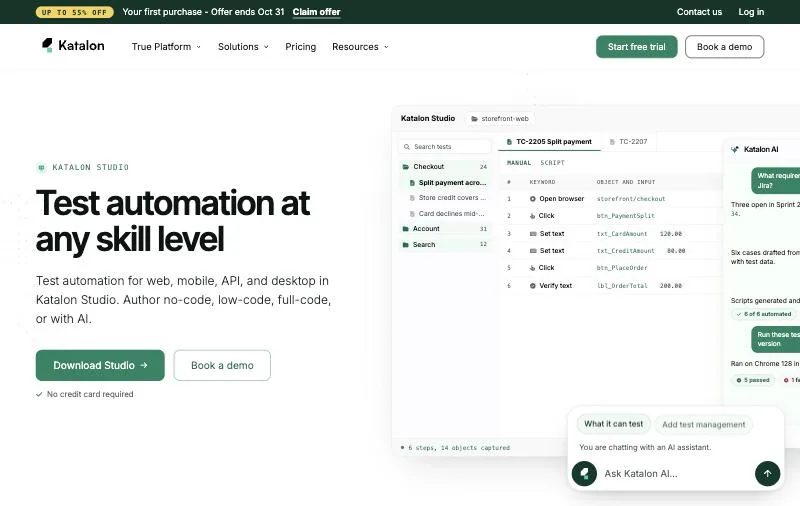Image resolution: width=800 pixels, height=506 pixels.
Task: Select the Add test management chip
Action: tap(704, 424)
